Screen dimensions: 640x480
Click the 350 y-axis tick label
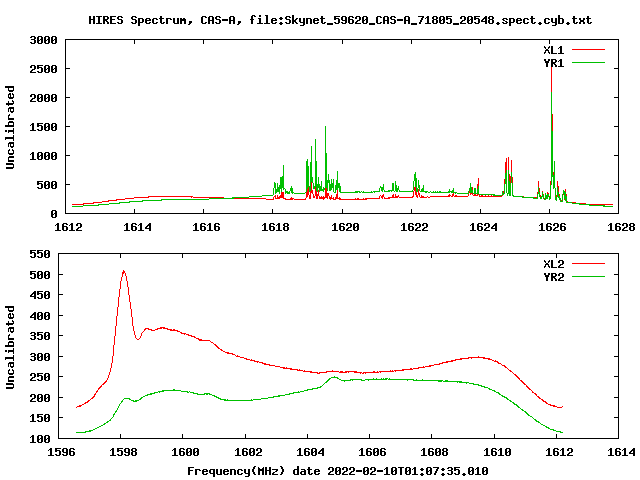pos(40,336)
